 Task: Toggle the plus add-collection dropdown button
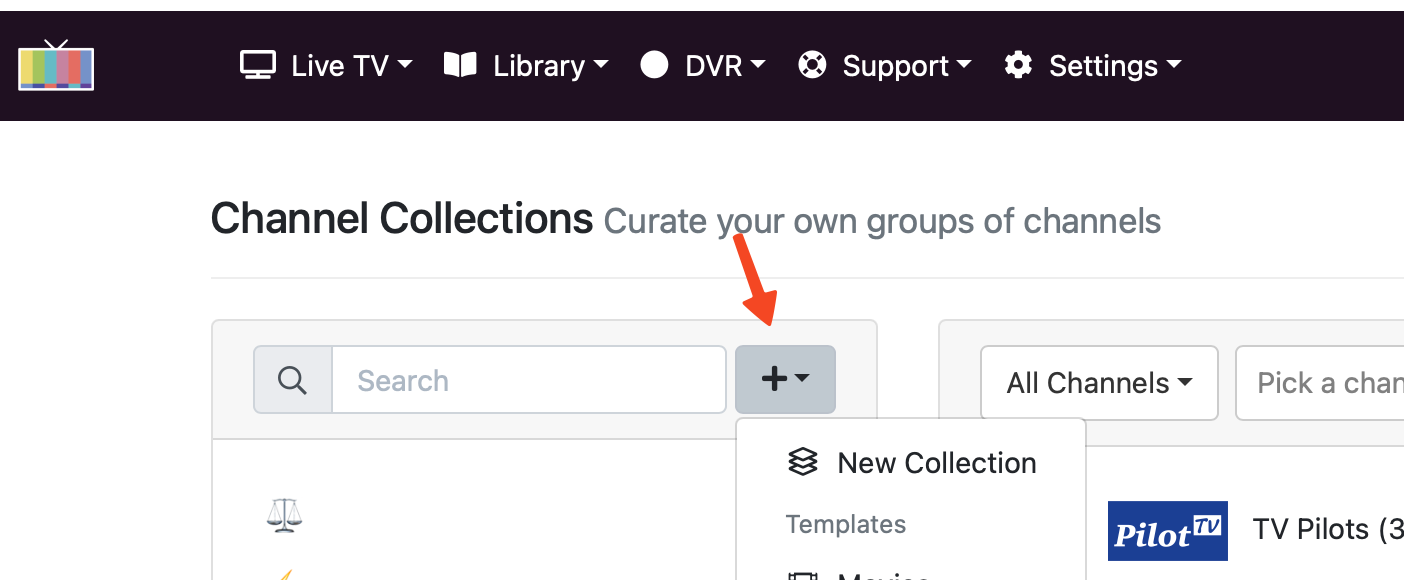(785, 379)
